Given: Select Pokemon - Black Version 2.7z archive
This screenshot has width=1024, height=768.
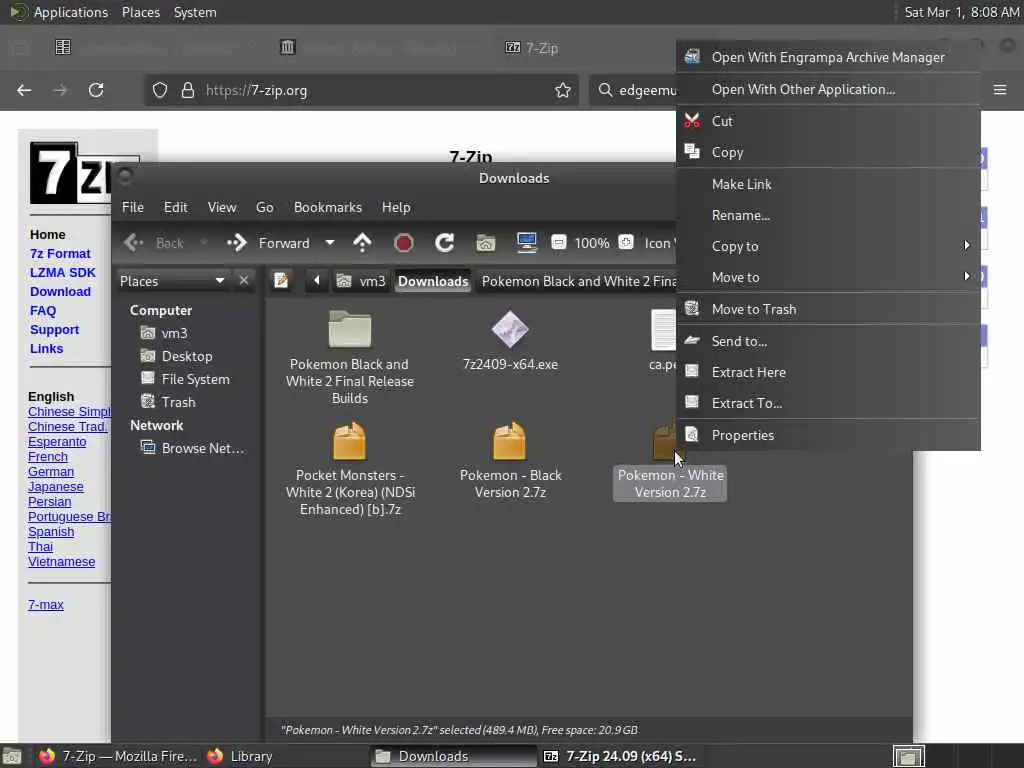Looking at the screenshot, I should click(510, 460).
